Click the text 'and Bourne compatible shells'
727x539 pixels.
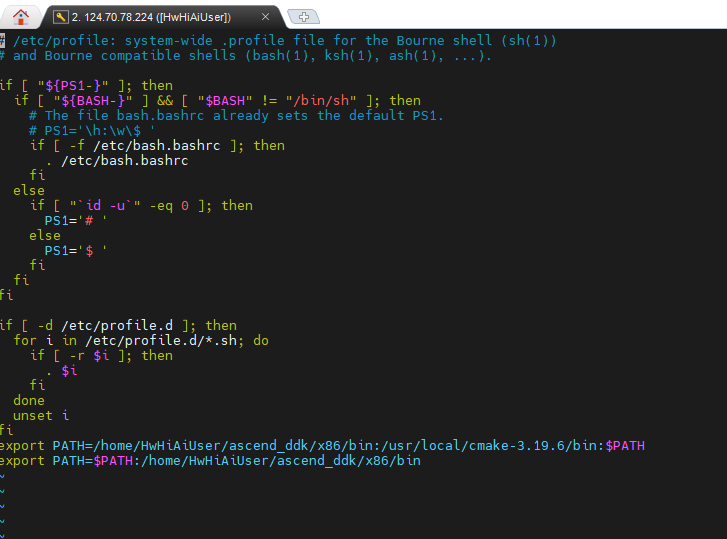point(124,56)
